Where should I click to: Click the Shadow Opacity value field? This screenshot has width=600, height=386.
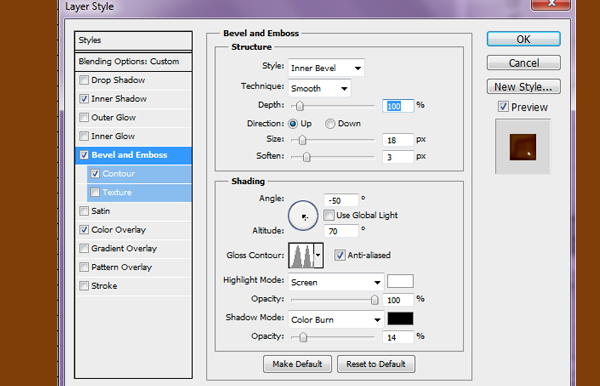click(x=398, y=337)
